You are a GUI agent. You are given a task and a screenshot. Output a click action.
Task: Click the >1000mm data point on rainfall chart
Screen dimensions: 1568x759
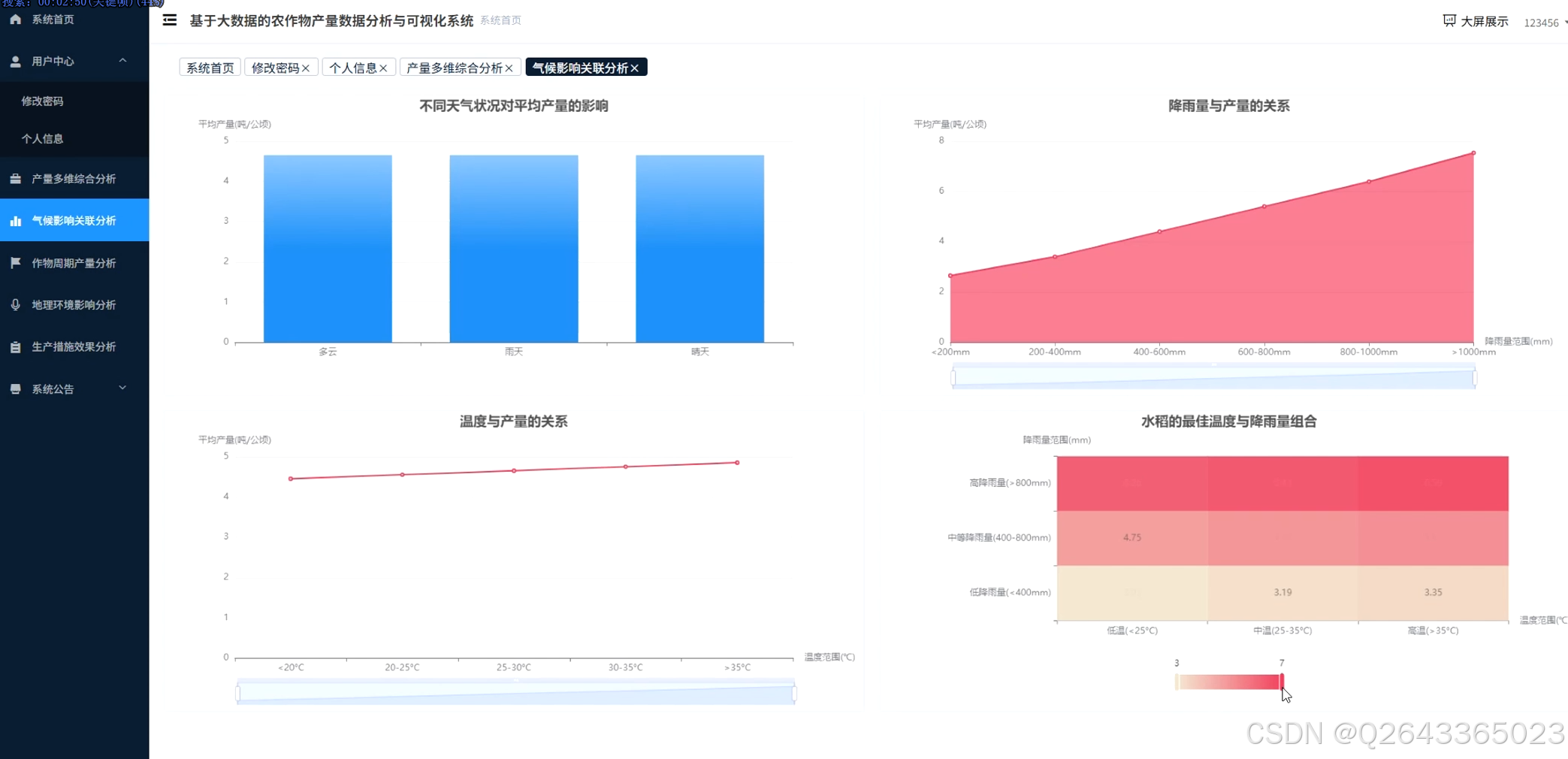pos(1473,153)
